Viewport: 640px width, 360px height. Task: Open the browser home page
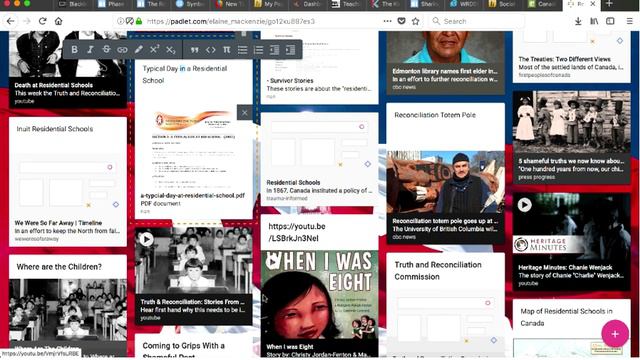58,21
